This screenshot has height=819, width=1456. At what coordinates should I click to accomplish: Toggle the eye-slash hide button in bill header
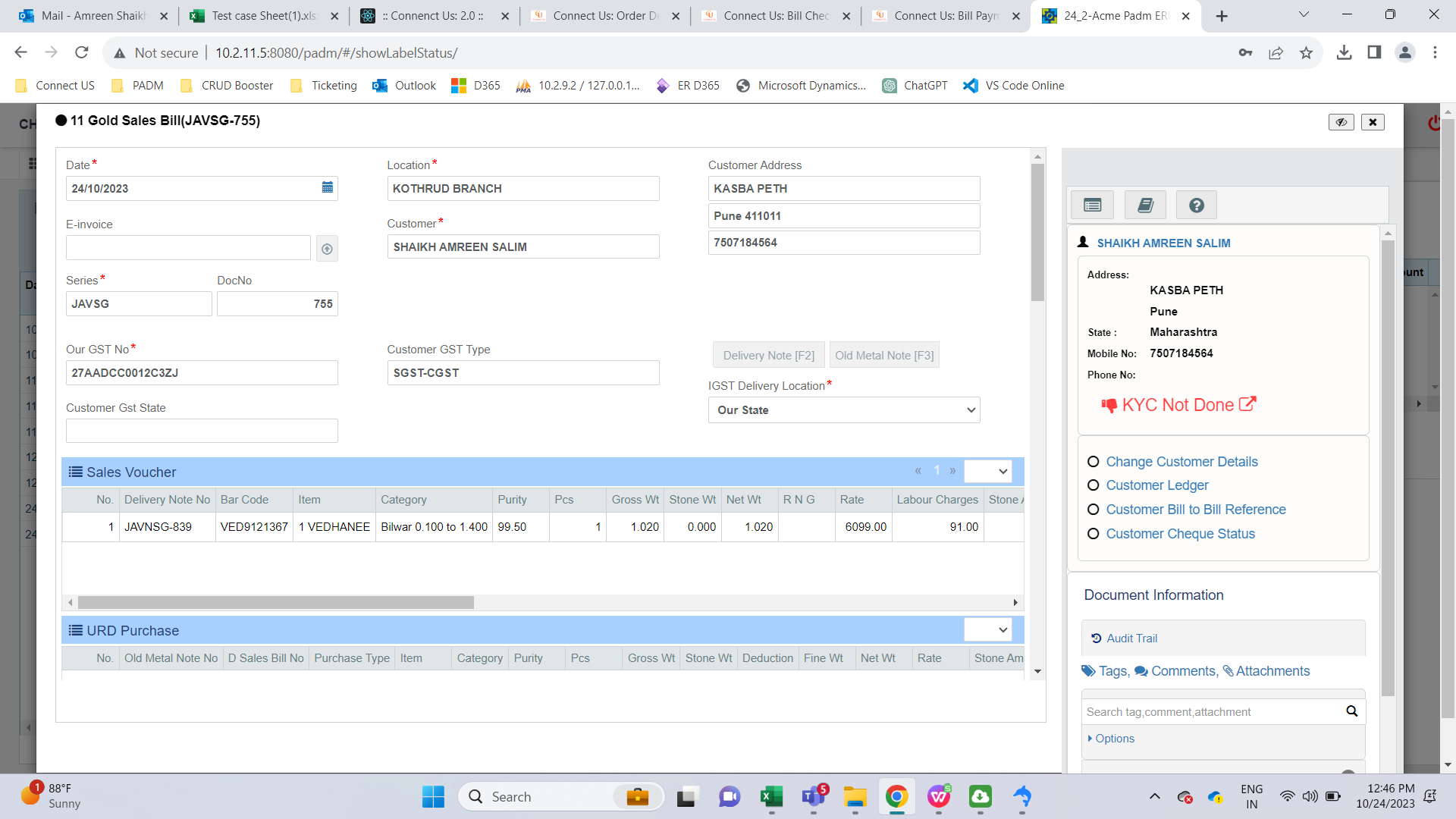click(1341, 122)
